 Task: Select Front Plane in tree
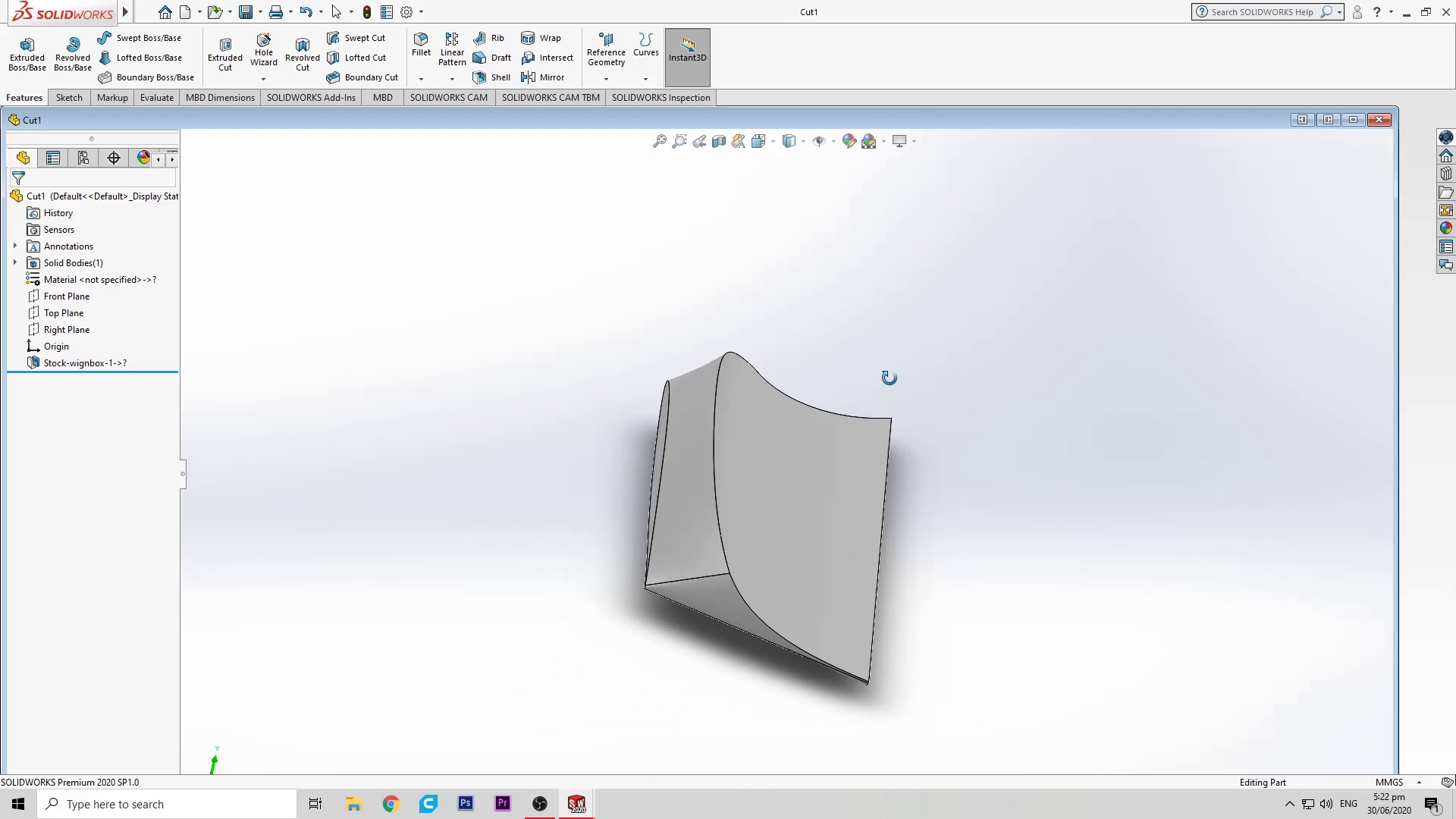(x=67, y=297)
